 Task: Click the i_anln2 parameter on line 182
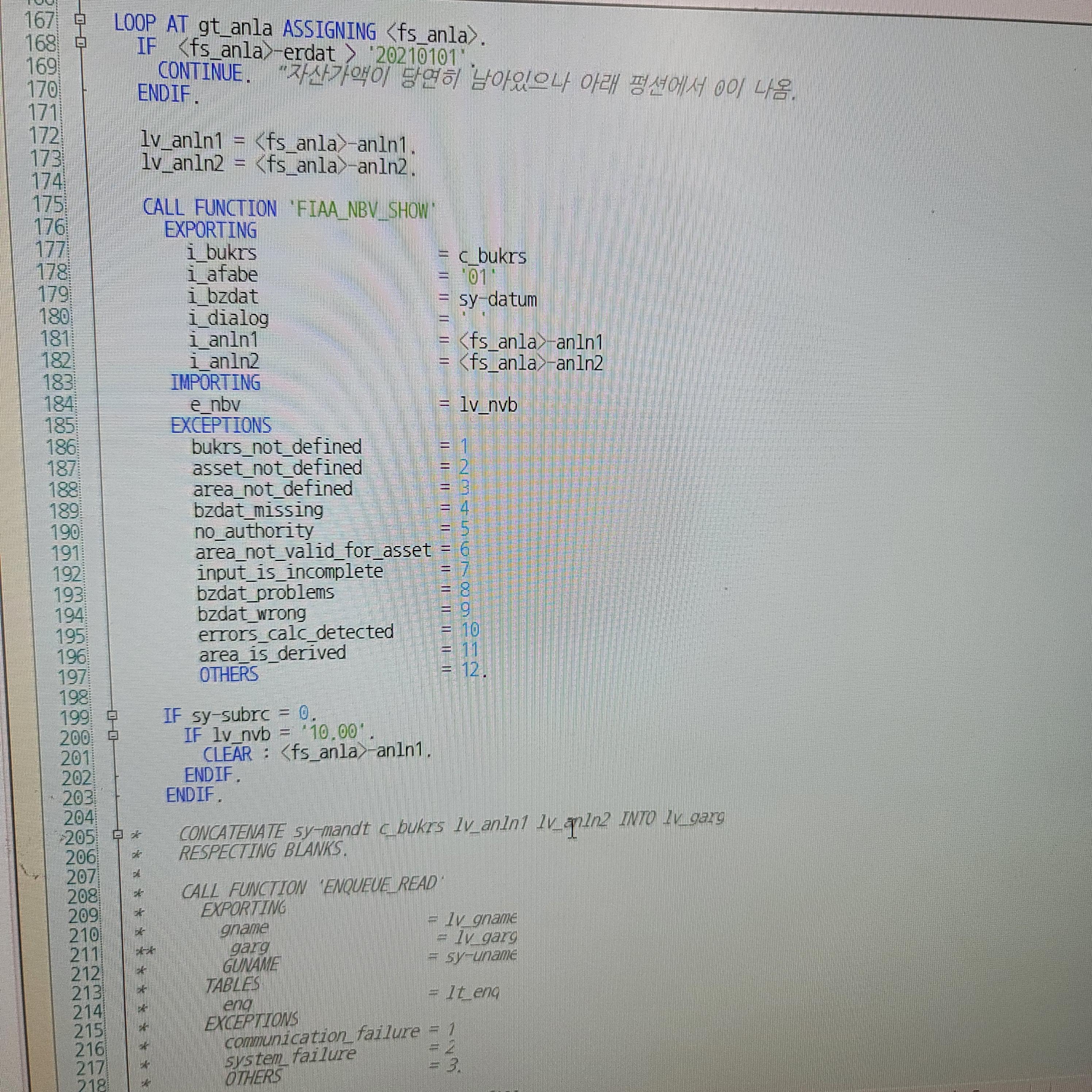pyautogui.click(x=224, y=362)
